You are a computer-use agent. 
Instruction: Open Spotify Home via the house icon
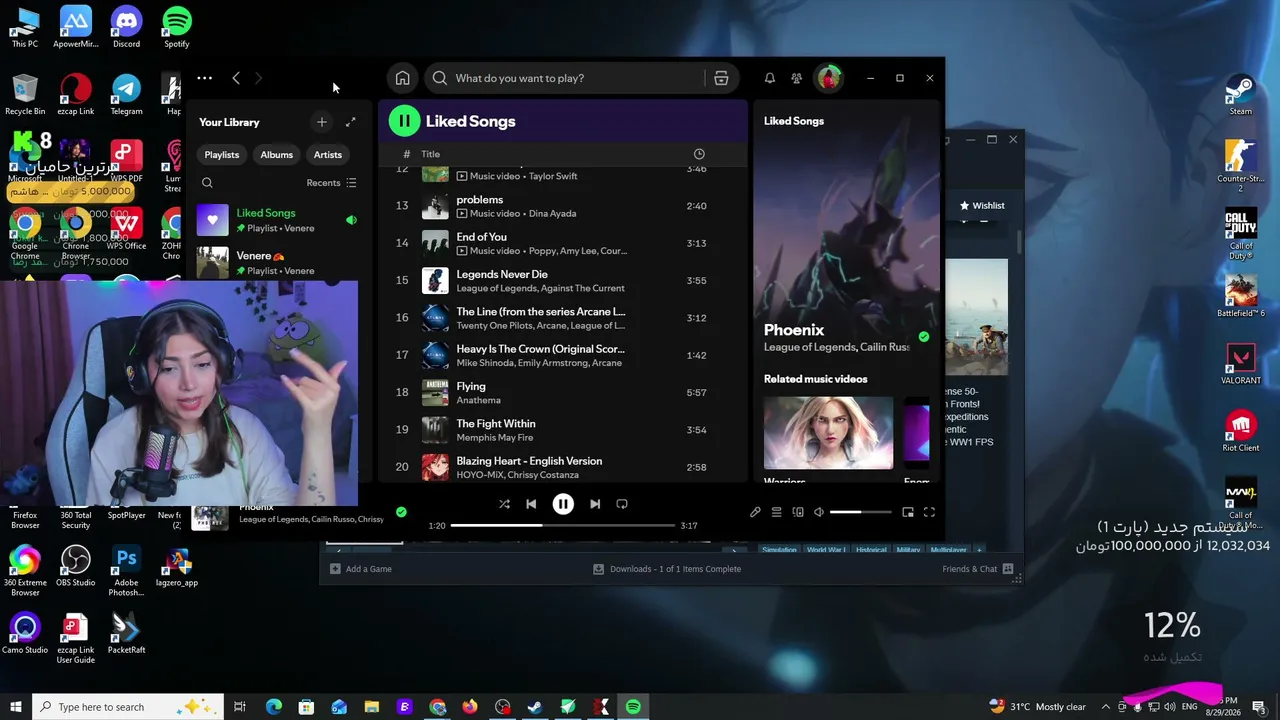pos(402,78)
